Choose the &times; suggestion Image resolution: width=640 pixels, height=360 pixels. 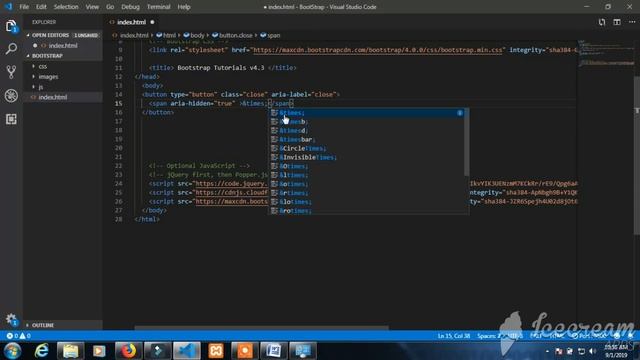point(368,113)
